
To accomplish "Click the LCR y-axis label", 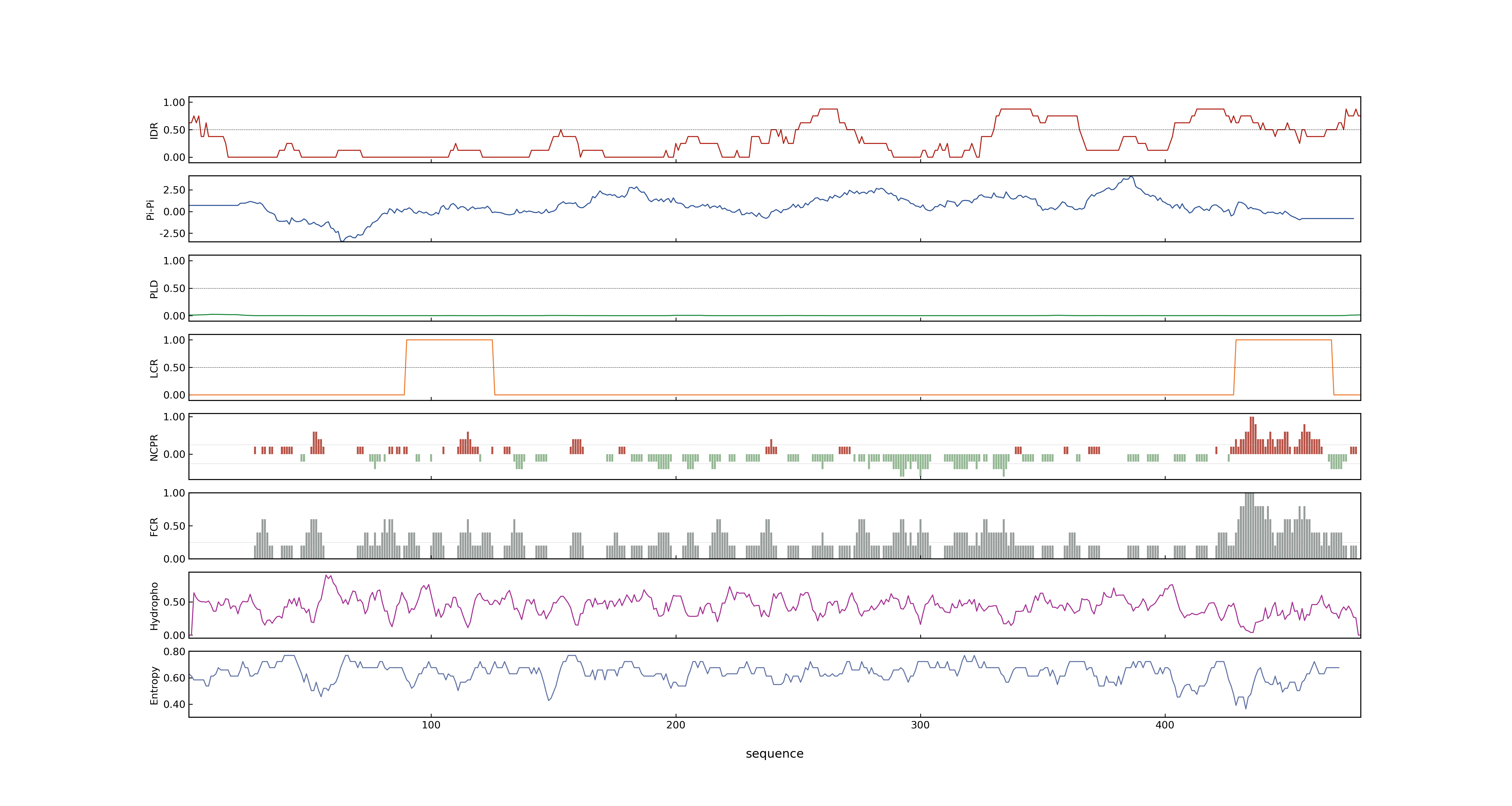I will (x=154, y=368).
